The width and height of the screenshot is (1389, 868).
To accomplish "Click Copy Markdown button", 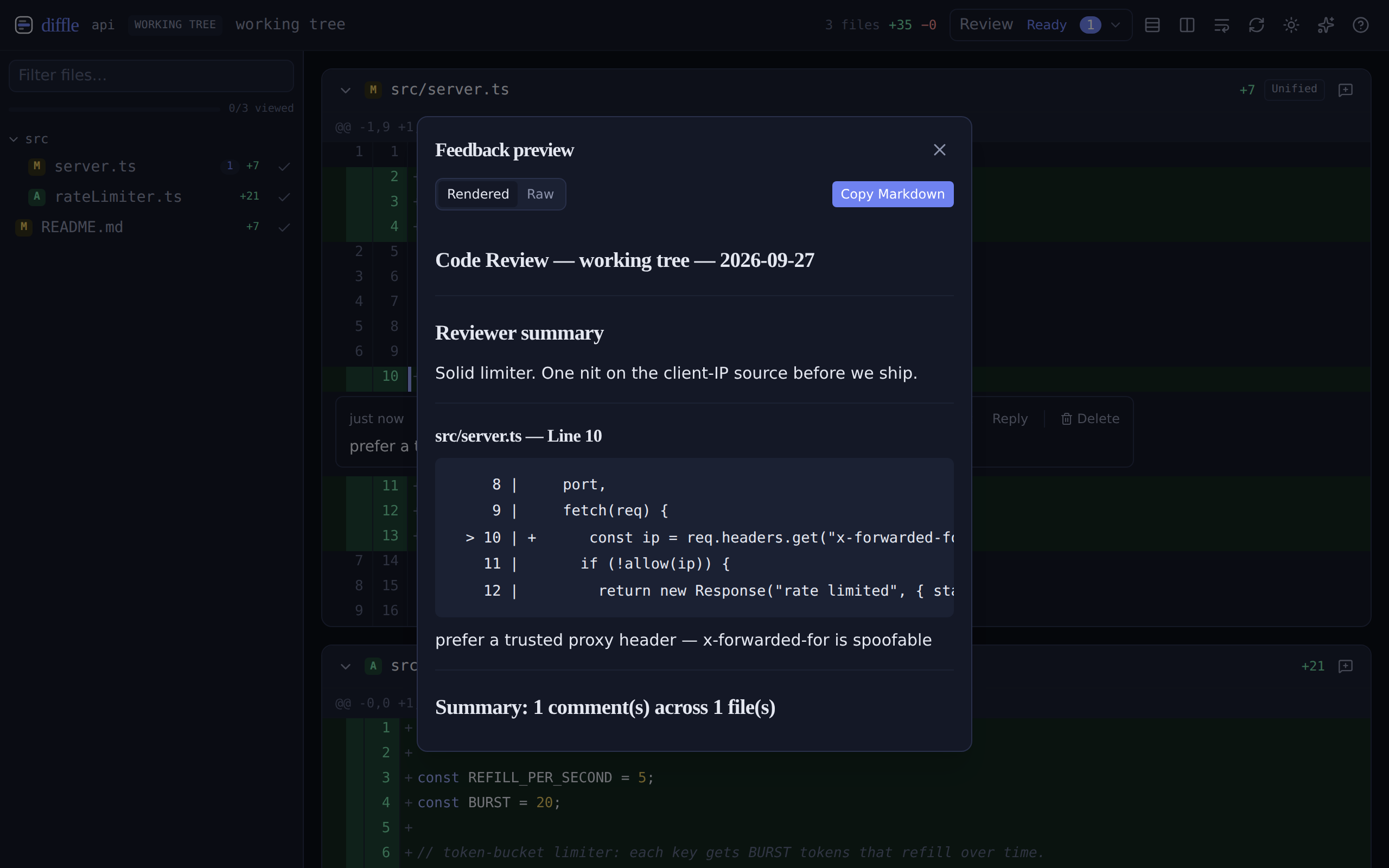I will [x=893, y=194].
